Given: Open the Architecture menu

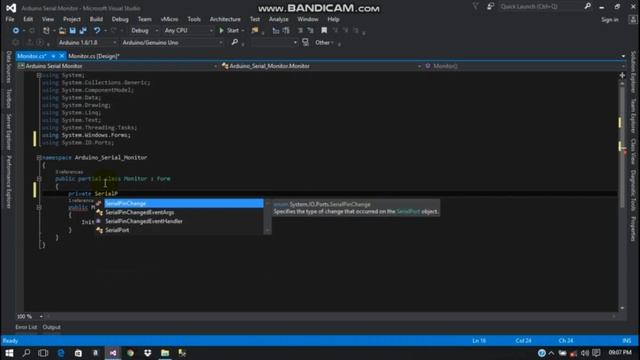Looking at the screenshot, I should pos(225,19).
